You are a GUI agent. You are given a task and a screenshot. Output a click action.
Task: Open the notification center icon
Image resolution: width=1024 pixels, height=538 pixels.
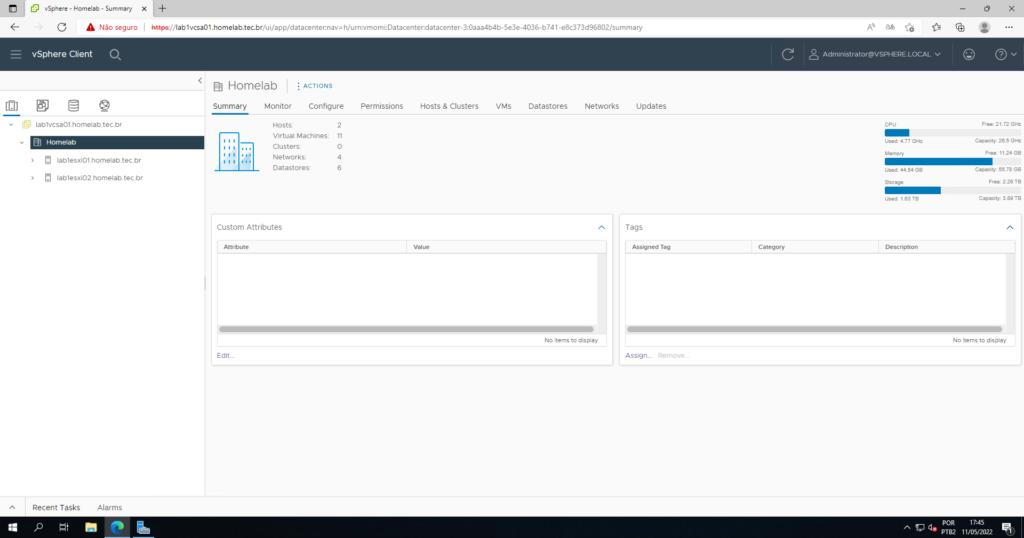click(x=1008, y=528)
